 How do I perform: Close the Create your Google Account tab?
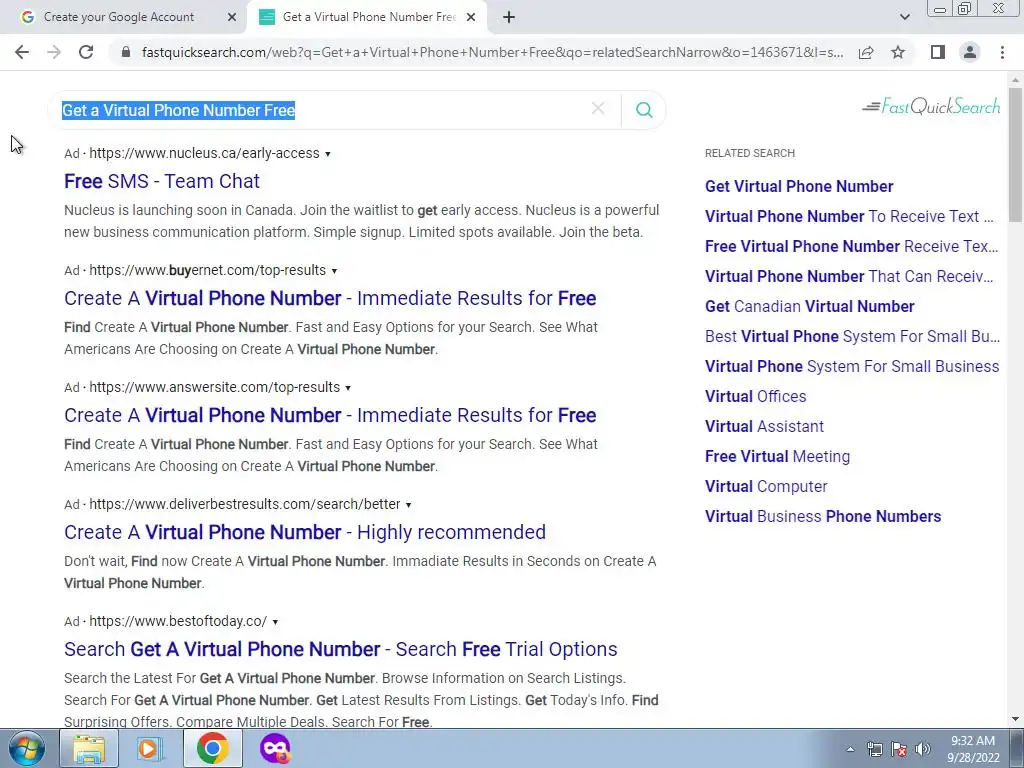232,17
